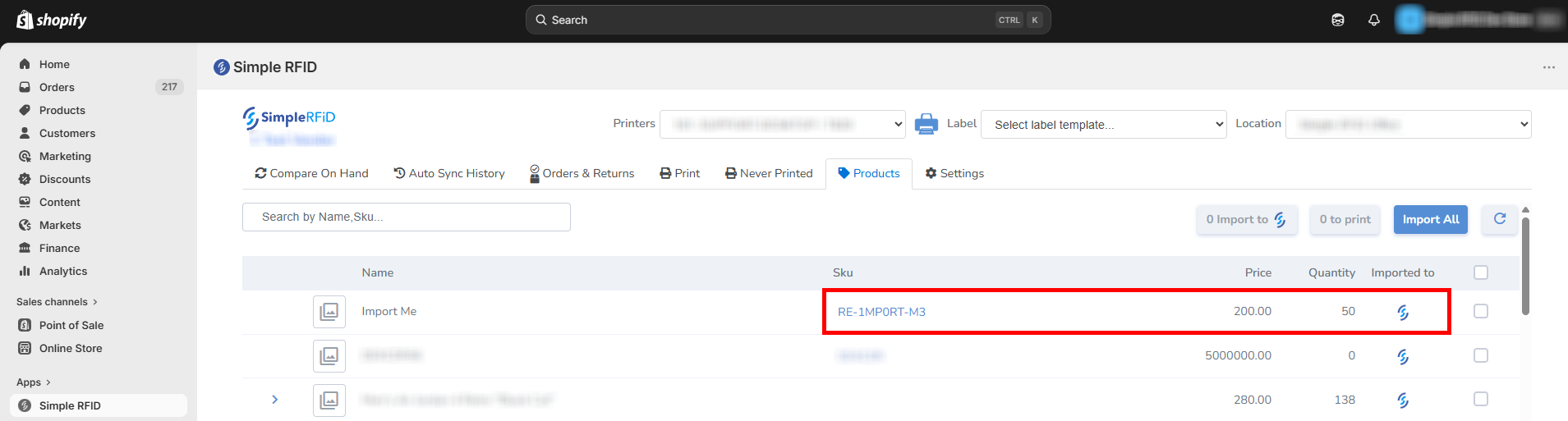Switch to Compare On Hand tab
Image resolution: width=1568 pixels, height=421 pixels.
[311, 173]
